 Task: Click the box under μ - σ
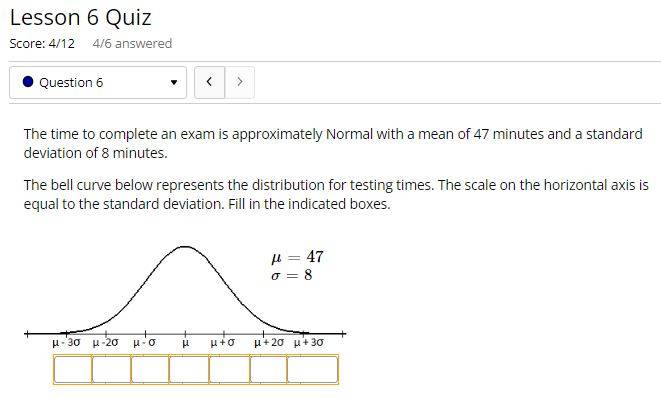(150, 369)
